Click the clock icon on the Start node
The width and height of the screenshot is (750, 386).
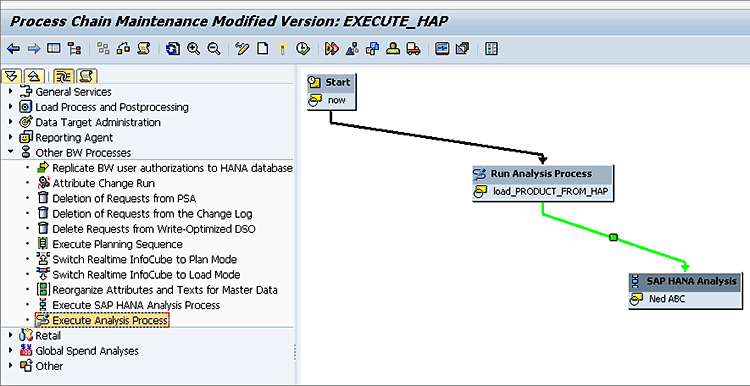pyautogui.click(x=315, y=82)
